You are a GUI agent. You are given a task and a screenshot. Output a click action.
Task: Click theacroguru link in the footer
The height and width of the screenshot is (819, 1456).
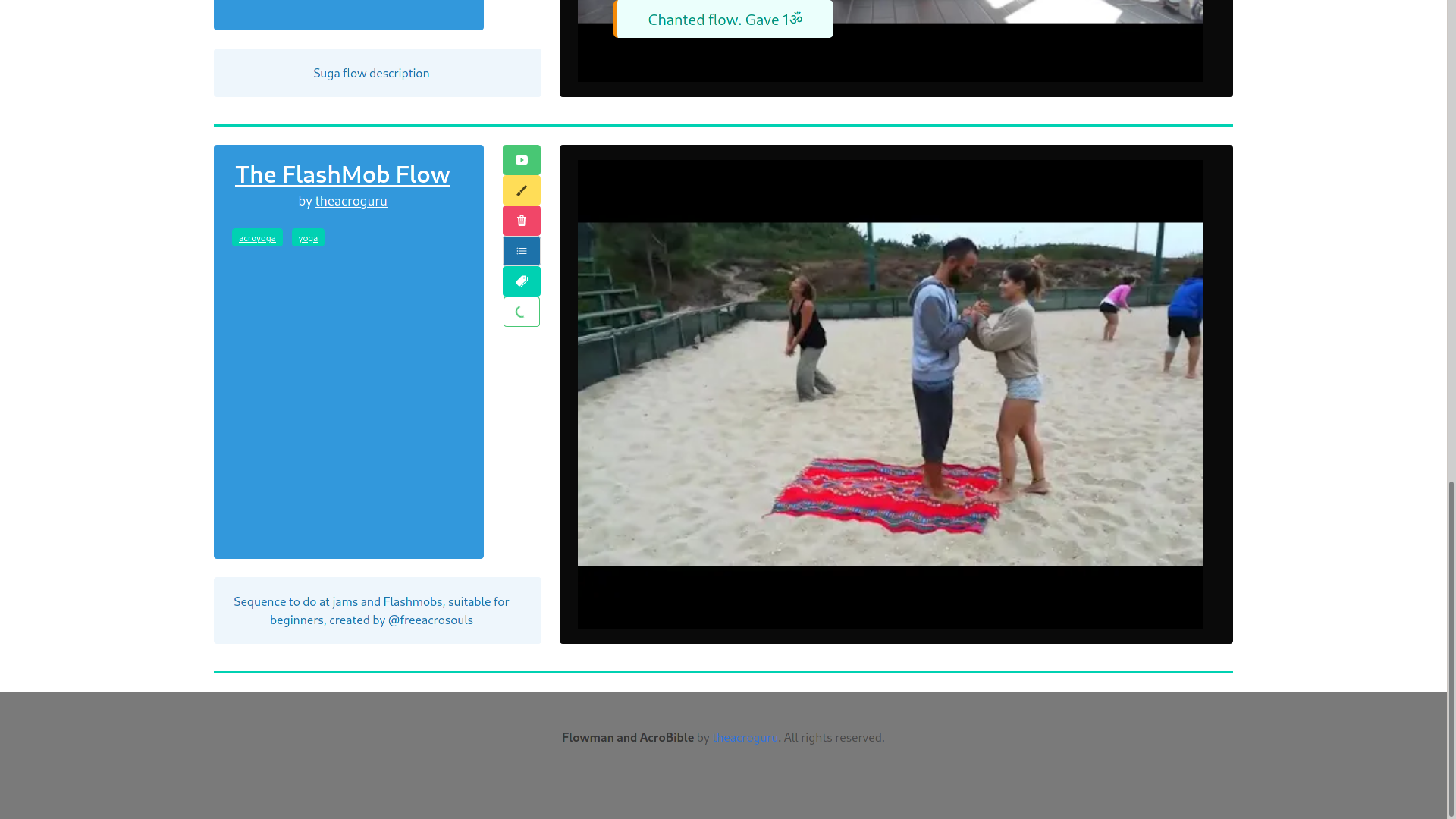point(745,737)
